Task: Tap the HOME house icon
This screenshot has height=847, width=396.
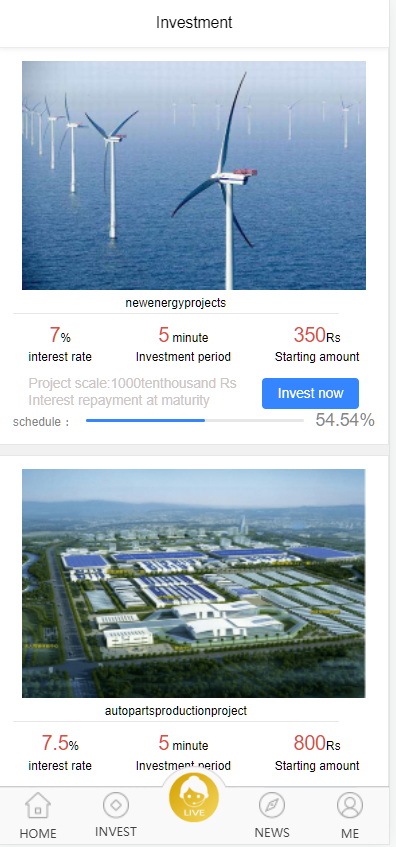Action: point(38,806)
